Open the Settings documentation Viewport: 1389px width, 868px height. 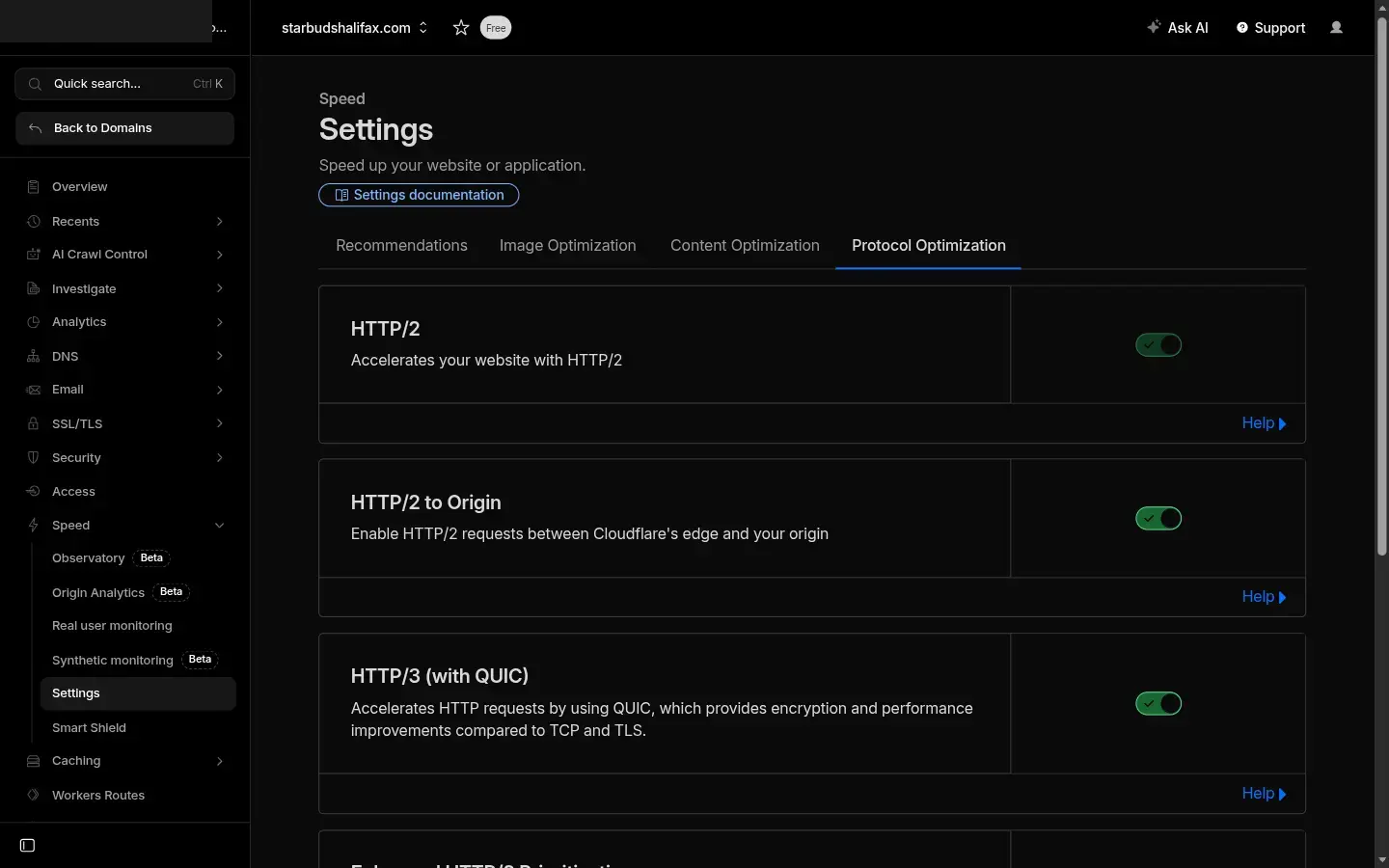point(418,195)
